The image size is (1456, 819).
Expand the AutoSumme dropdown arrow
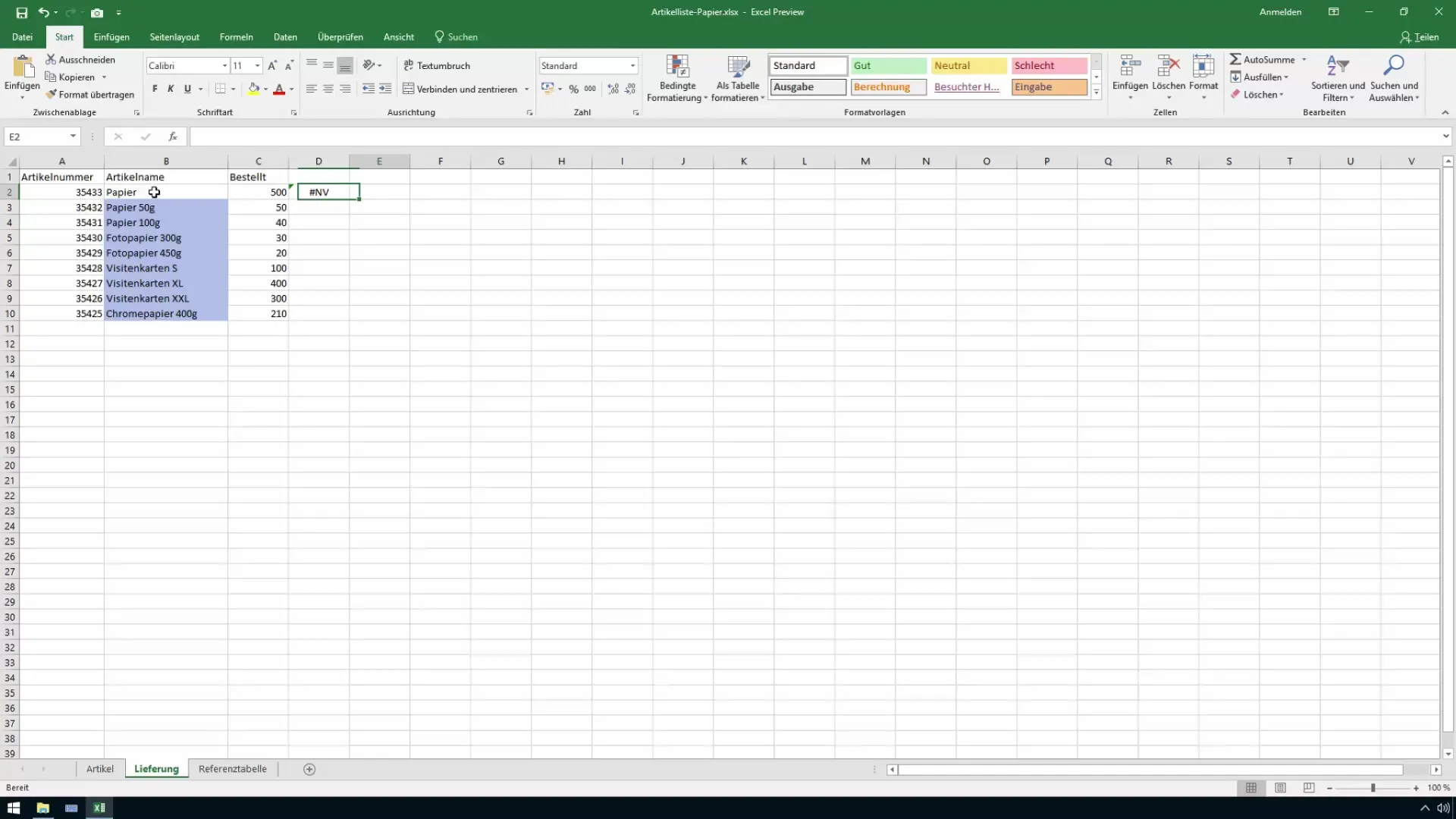click(1304, 59)
